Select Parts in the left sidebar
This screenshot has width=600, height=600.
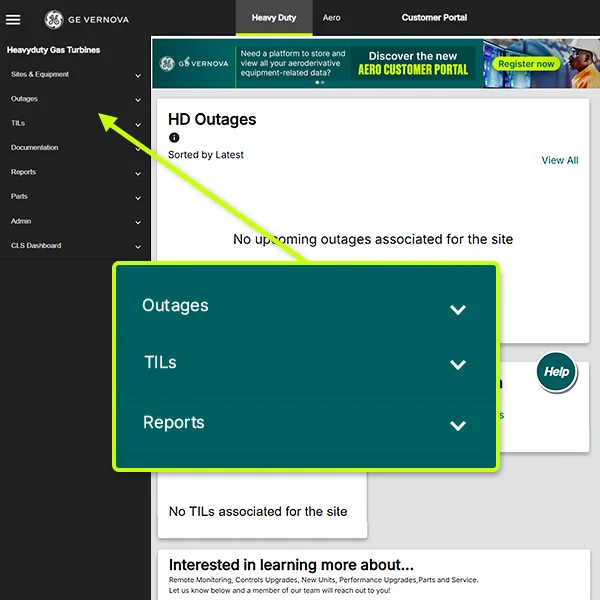(x=19, y=196)
